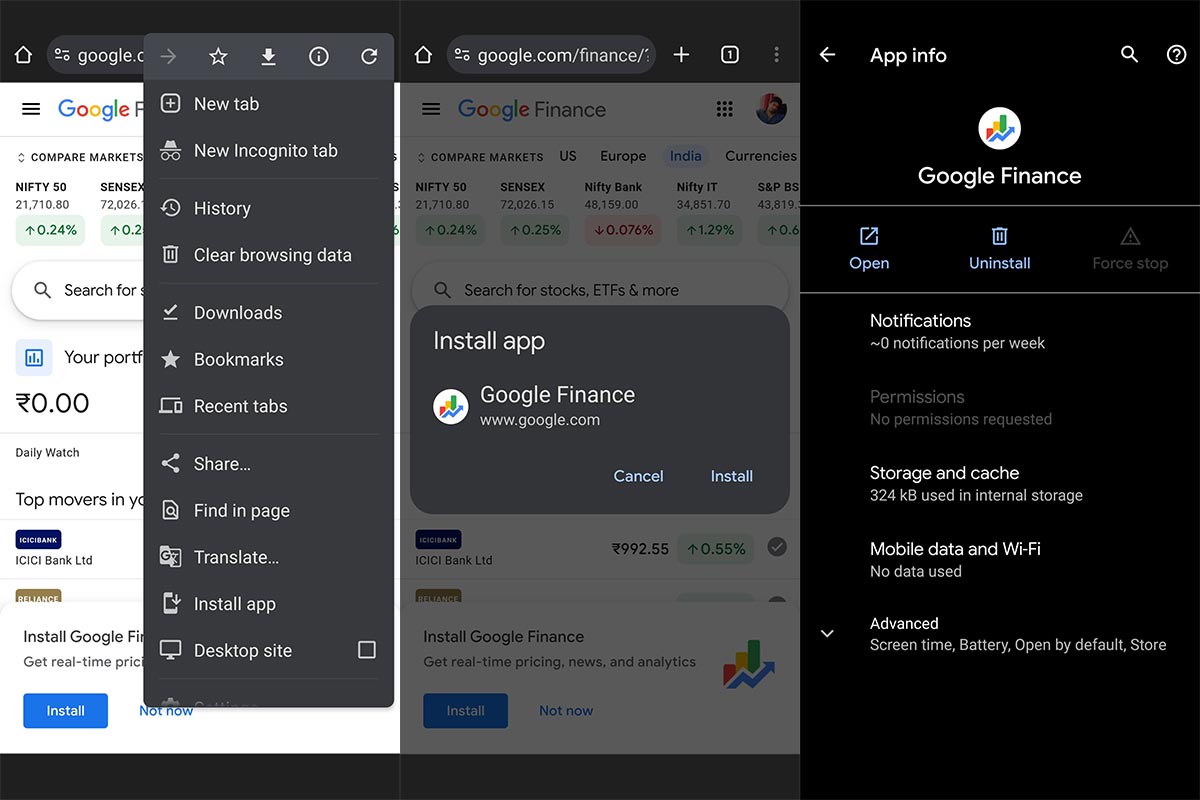The image size is (1200, 800).
Task: Click the google.com/finance address bar
Action: tap(552, 56)
